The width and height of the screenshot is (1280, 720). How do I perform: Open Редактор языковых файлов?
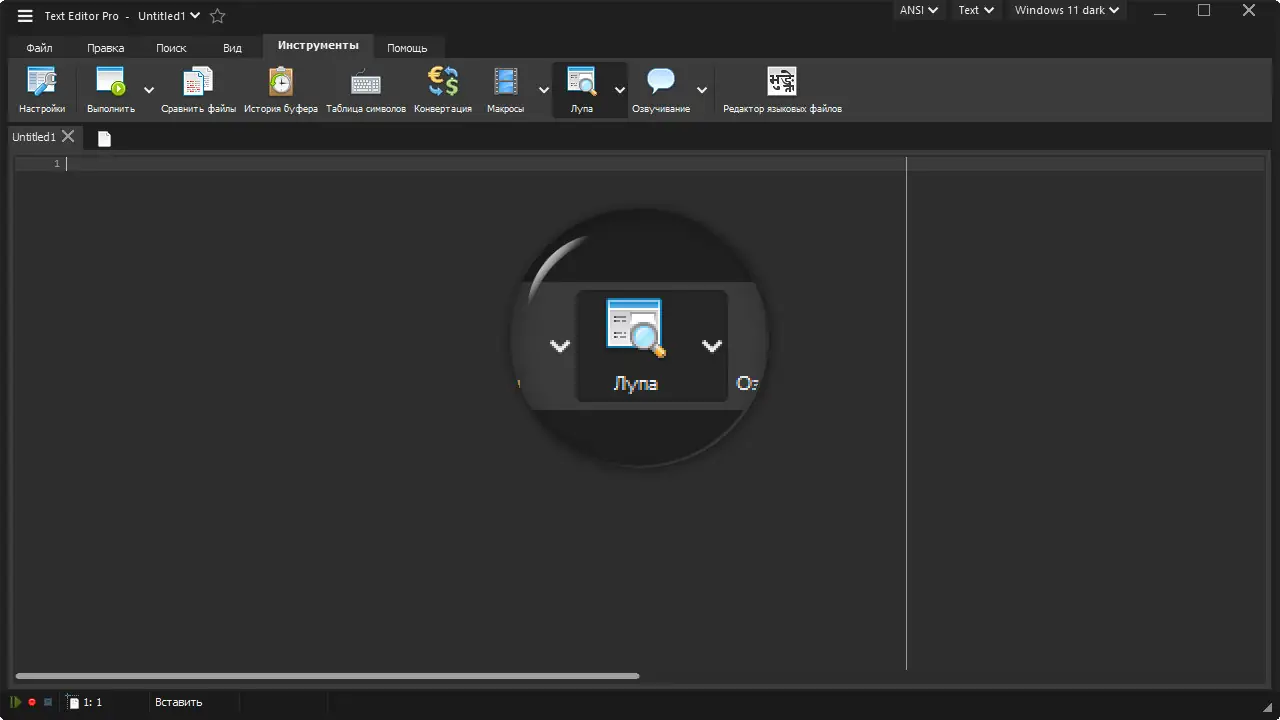tap(782, 89)
